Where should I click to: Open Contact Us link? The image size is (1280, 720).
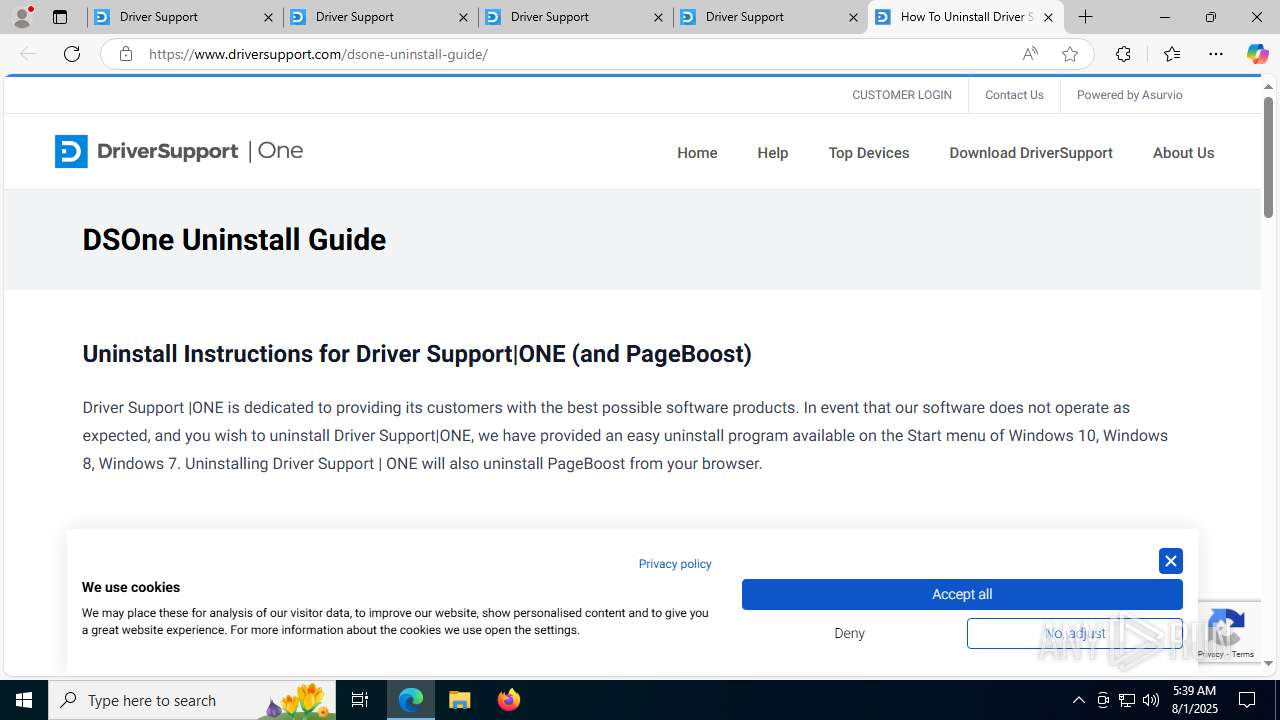1014,95
